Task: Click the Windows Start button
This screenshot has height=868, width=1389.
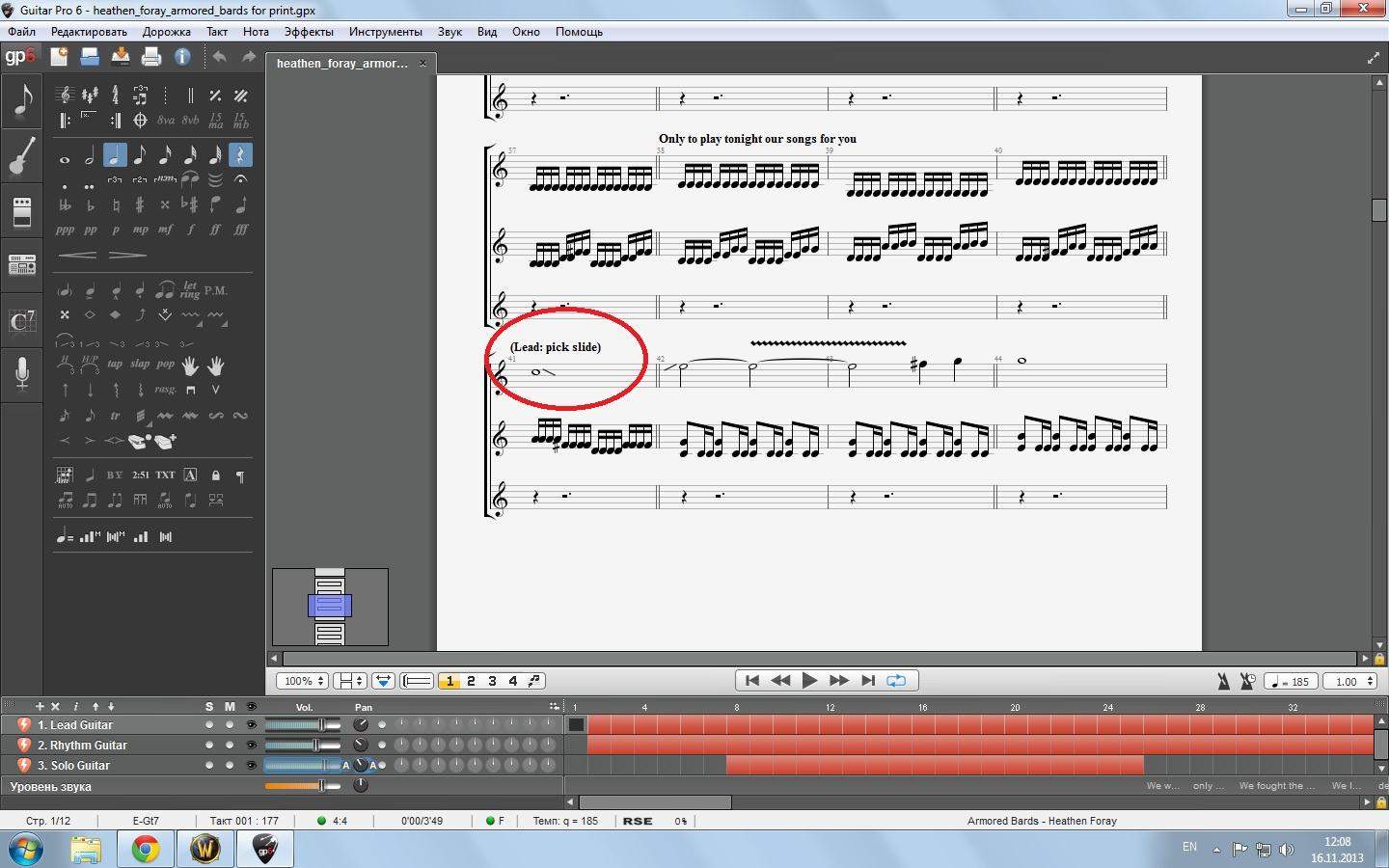Action: pos(24,849)
